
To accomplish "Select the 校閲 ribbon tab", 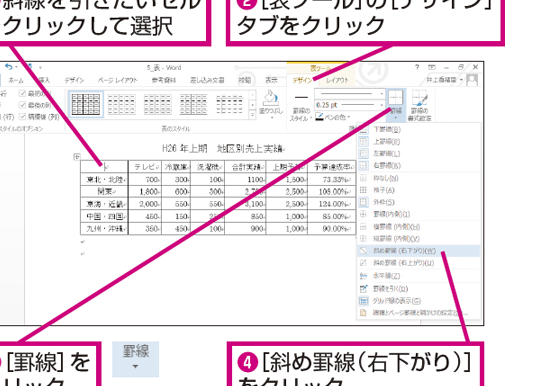I will click(x=245, y=80).
